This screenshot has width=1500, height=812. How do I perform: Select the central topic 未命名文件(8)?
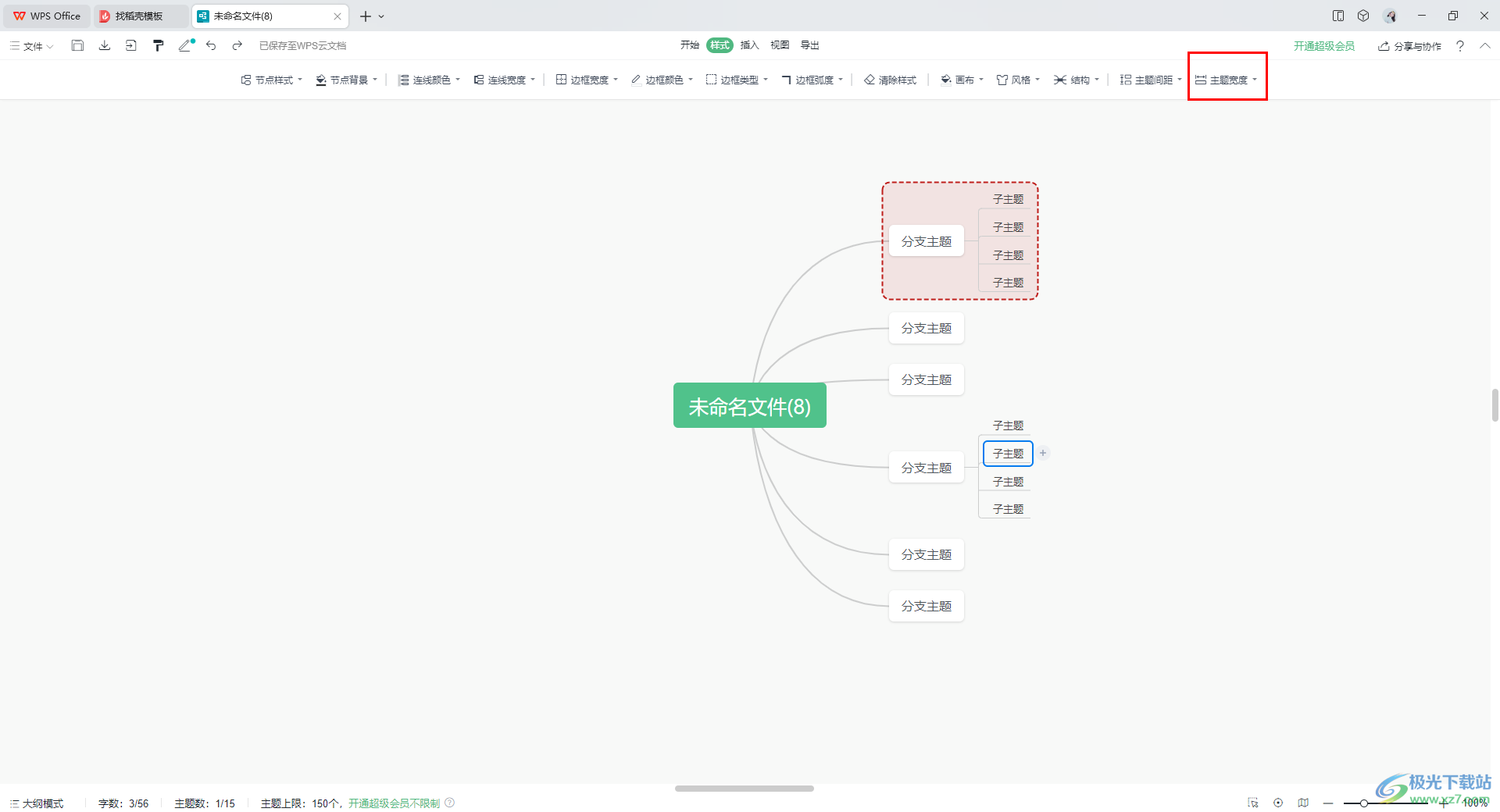749,405
